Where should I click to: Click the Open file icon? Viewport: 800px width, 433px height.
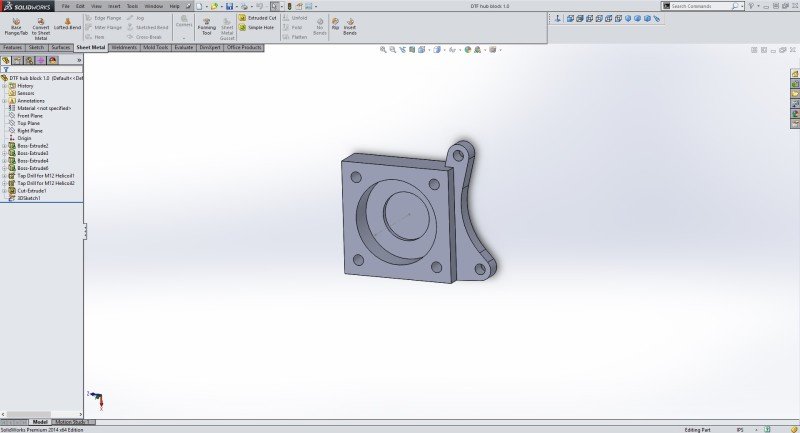[214, 6]
